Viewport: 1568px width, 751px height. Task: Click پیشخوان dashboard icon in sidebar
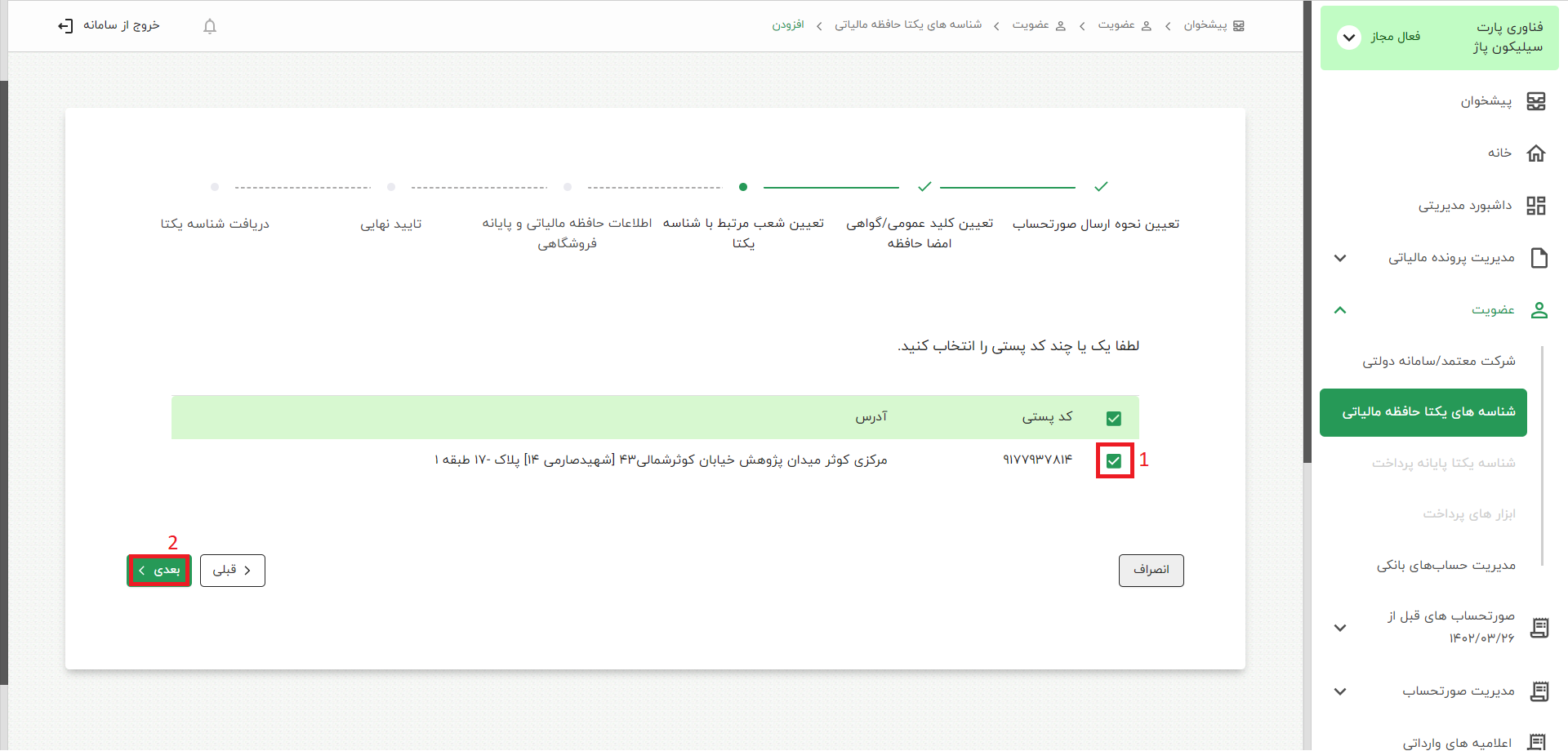[1536, 101]
